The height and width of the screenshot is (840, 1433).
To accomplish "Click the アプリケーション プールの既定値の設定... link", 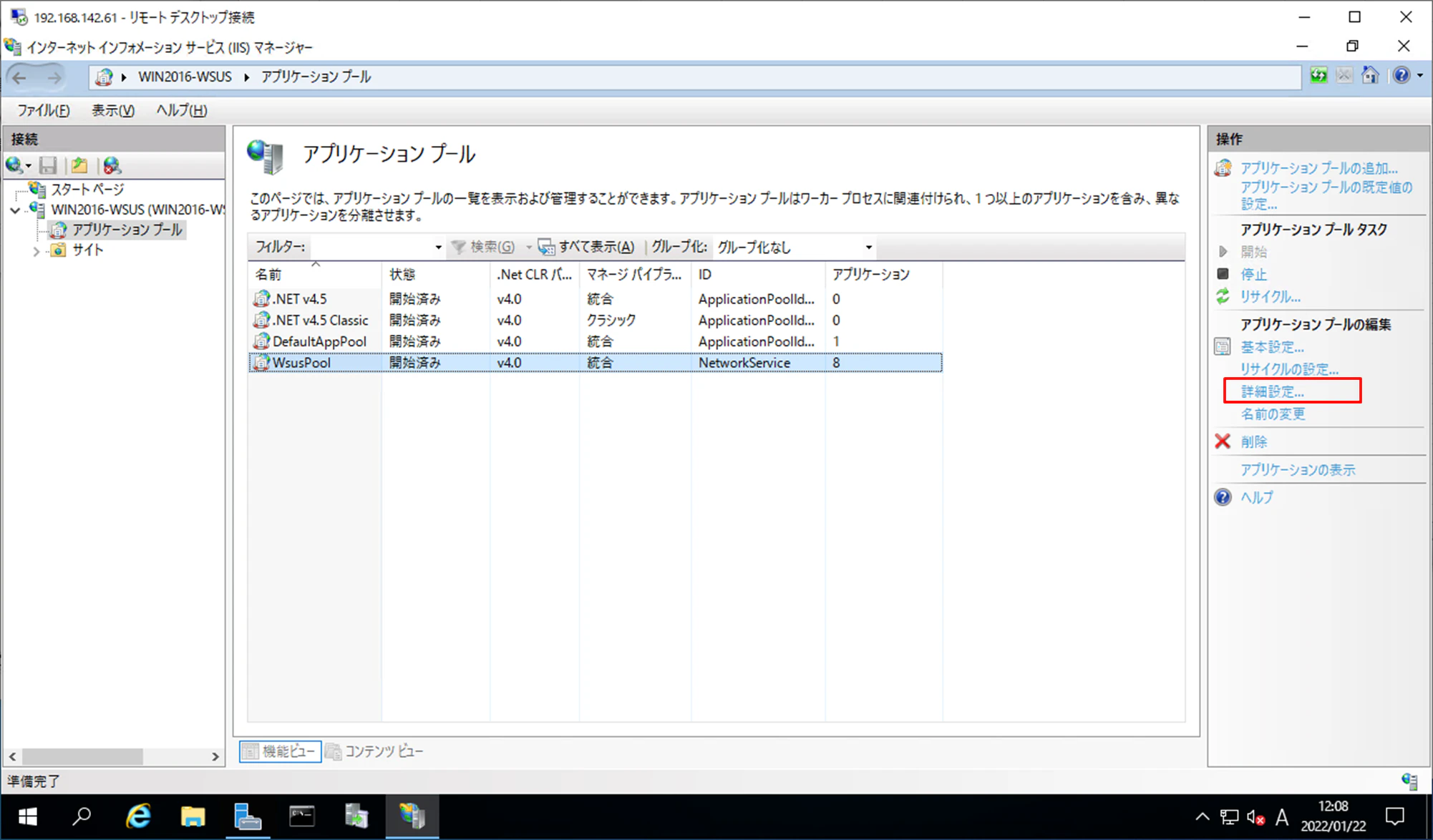I will (x=1326, y=195).
